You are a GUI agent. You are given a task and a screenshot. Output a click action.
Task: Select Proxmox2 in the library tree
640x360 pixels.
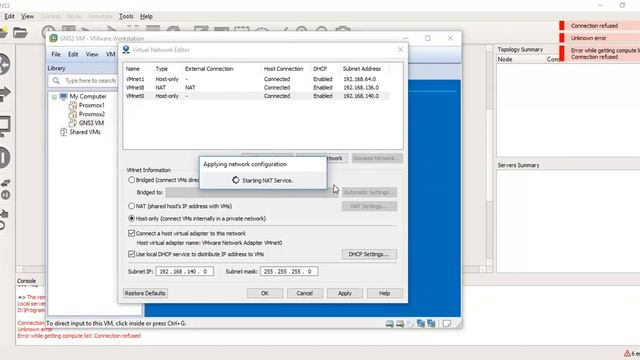(91, 114)
